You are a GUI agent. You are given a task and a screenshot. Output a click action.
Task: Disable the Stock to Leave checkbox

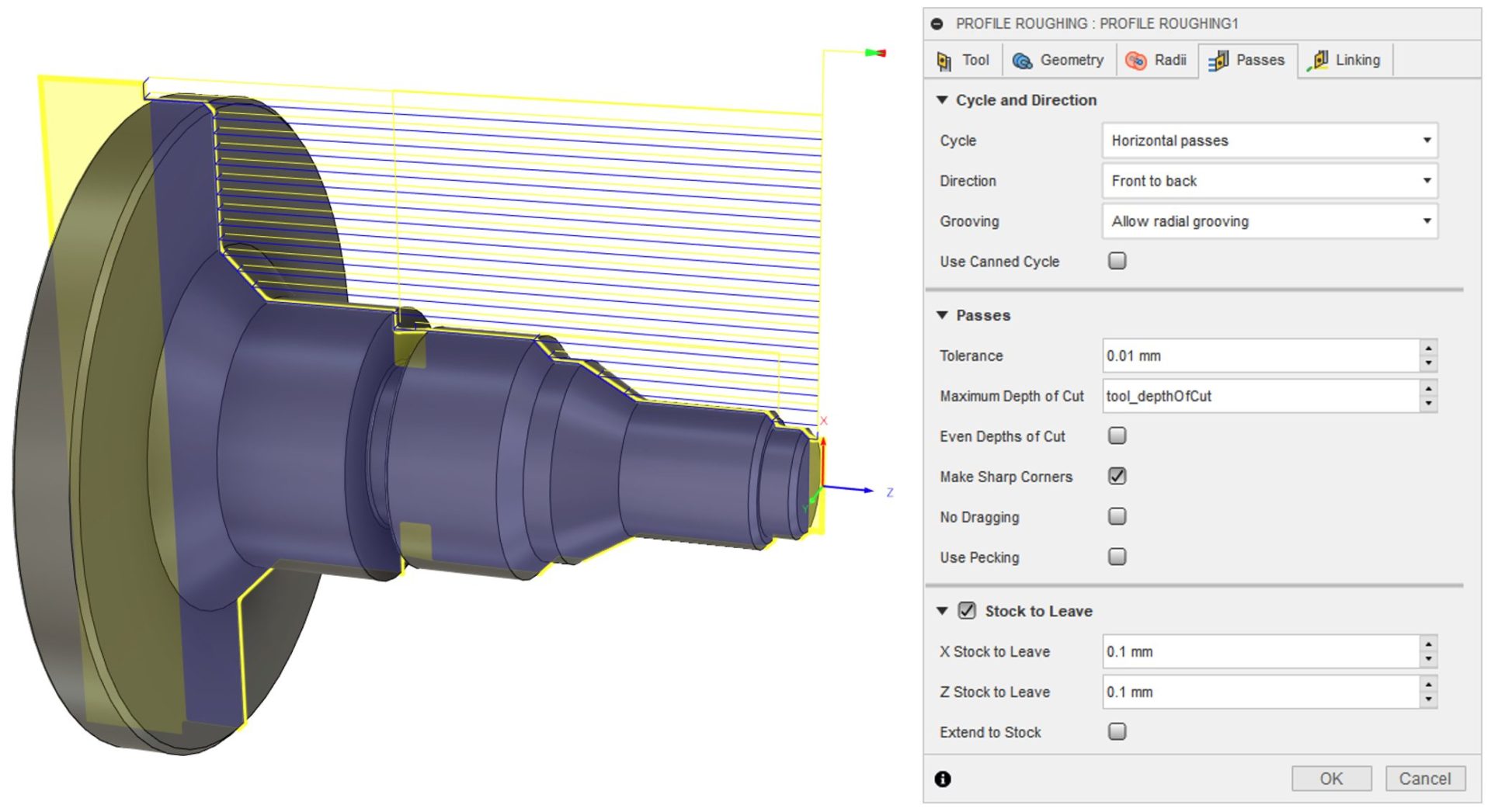coord(967,611)
